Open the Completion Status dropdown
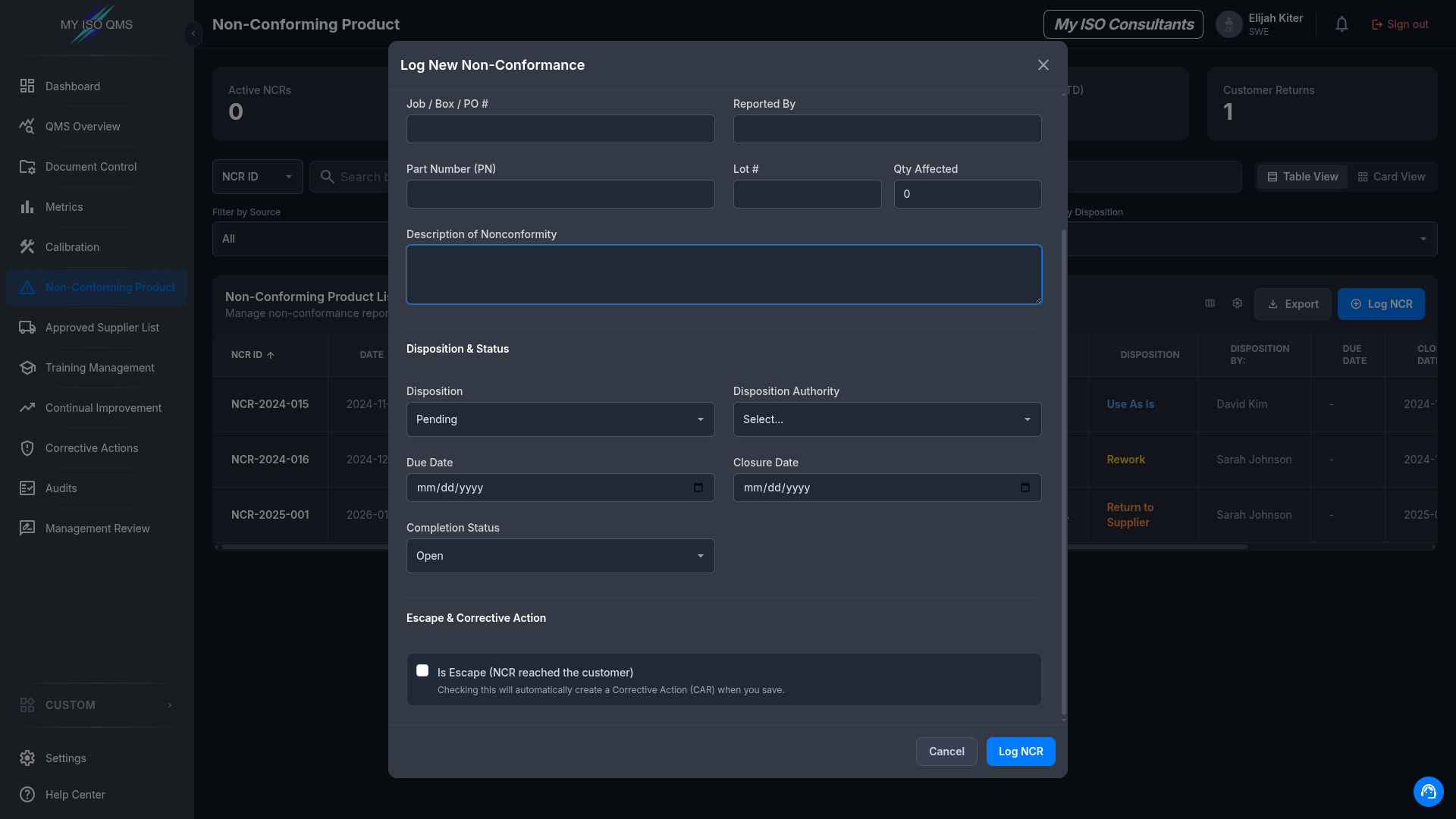1456x819 pixels. tap(560, 556)
